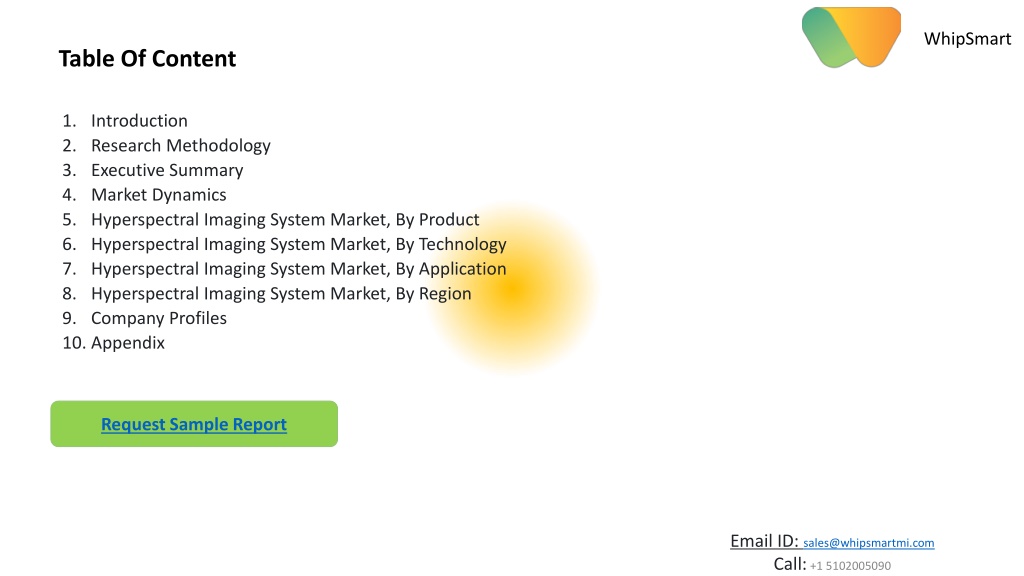Select the Appendix entry

(128, 343)
